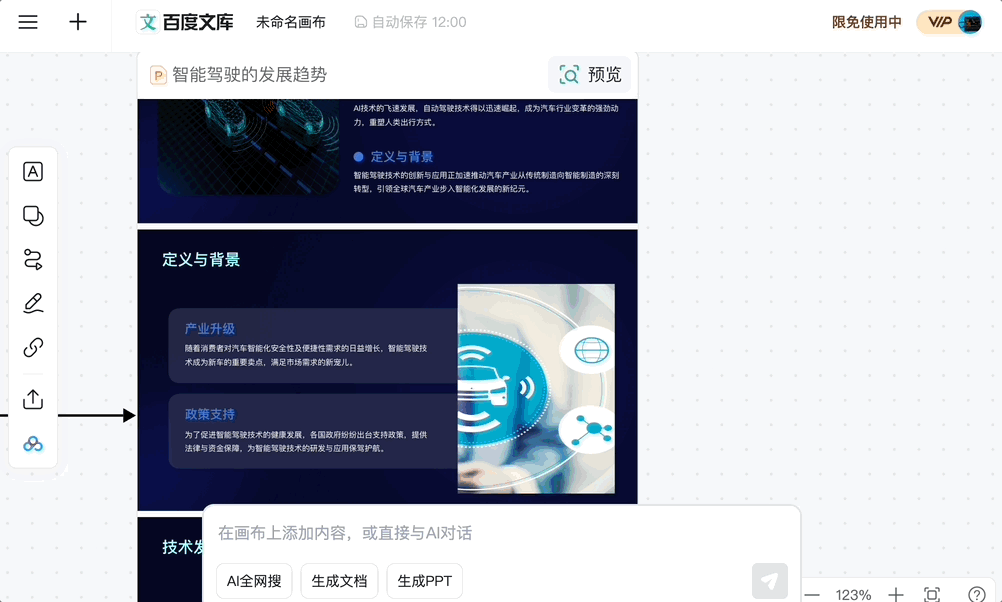Select the shape tool
The height and width of the screenshot is (602, 1002).
coord(32,215)
